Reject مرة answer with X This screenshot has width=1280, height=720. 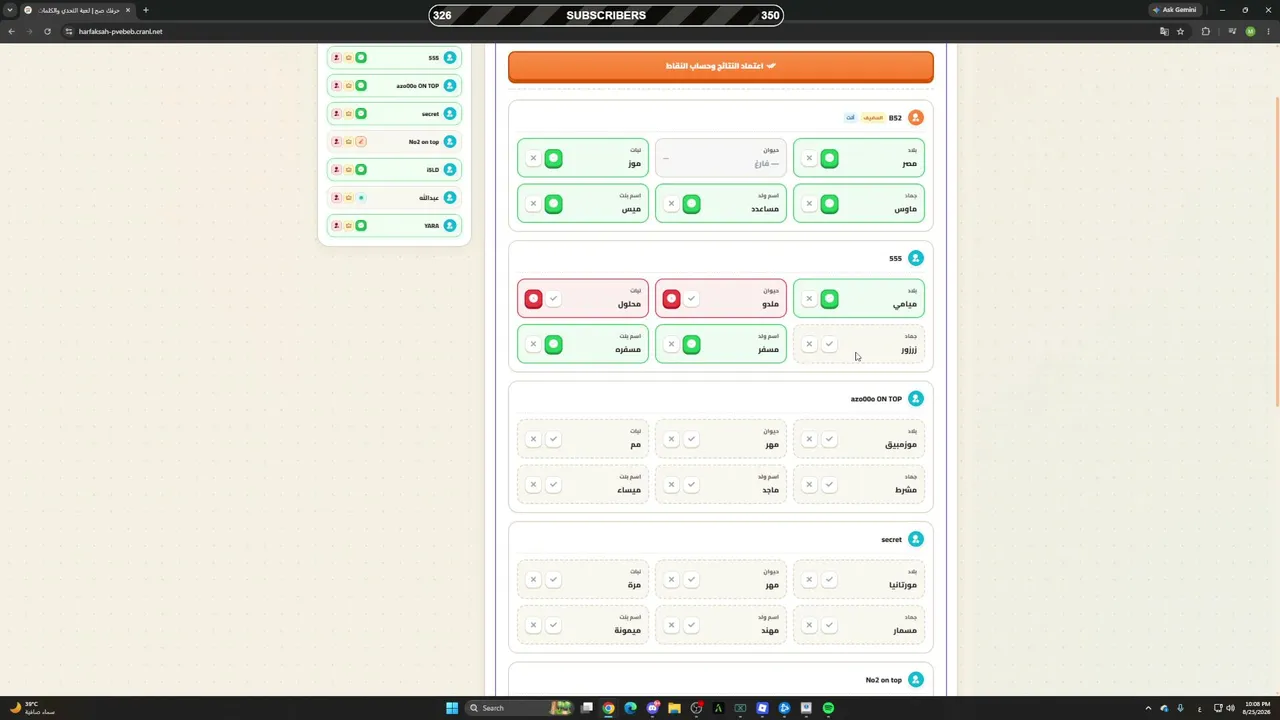click(x=533, y=580)
